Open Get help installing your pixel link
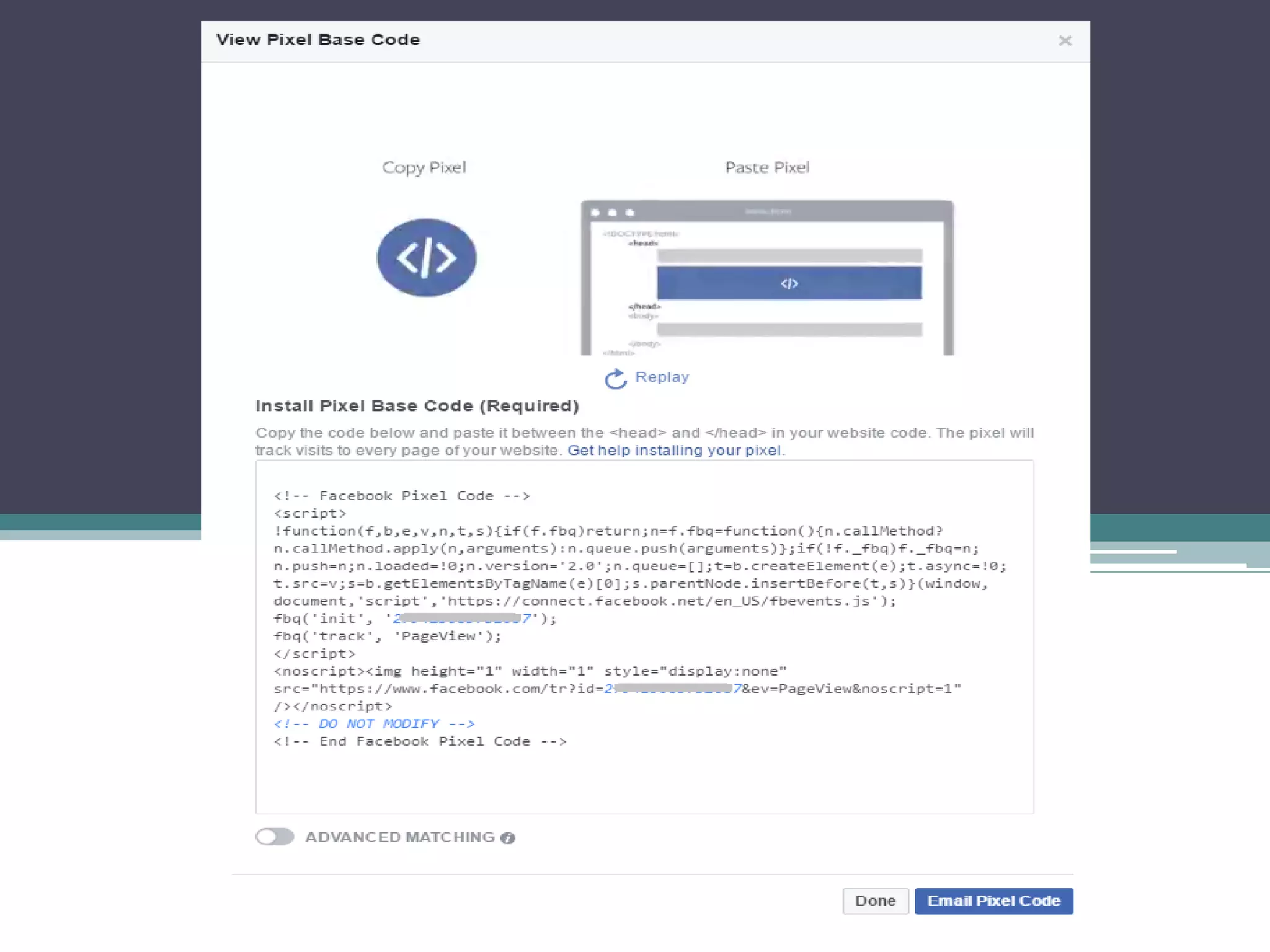The width and height of the screenshot is (1270, 952). [674, 451]
